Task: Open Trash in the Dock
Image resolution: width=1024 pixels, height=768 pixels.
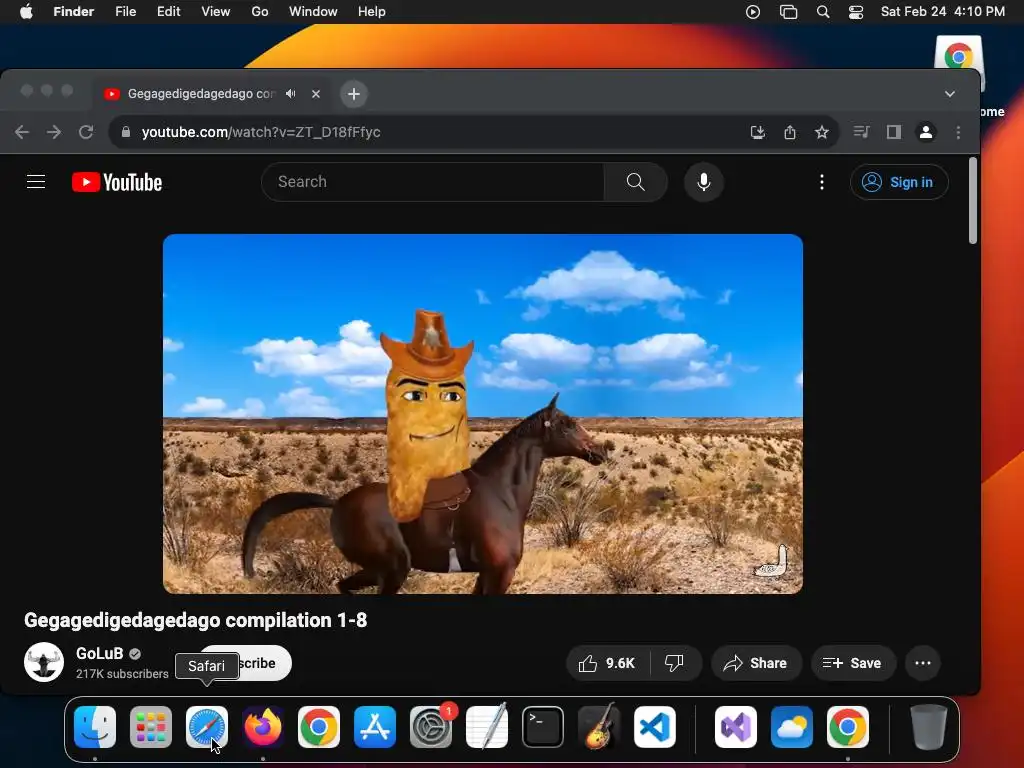Action: (929, 727)
